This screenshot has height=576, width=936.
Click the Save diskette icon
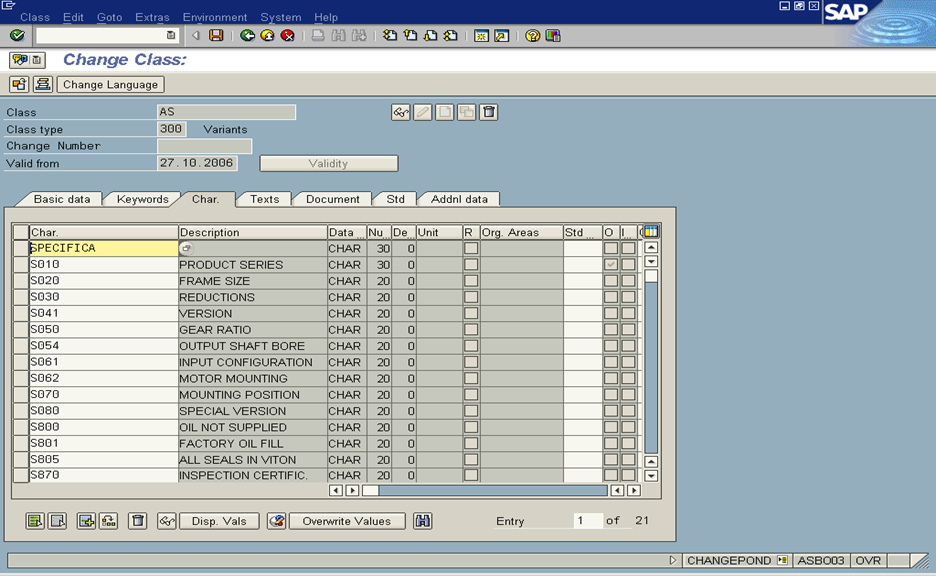(x=216, y=36)
